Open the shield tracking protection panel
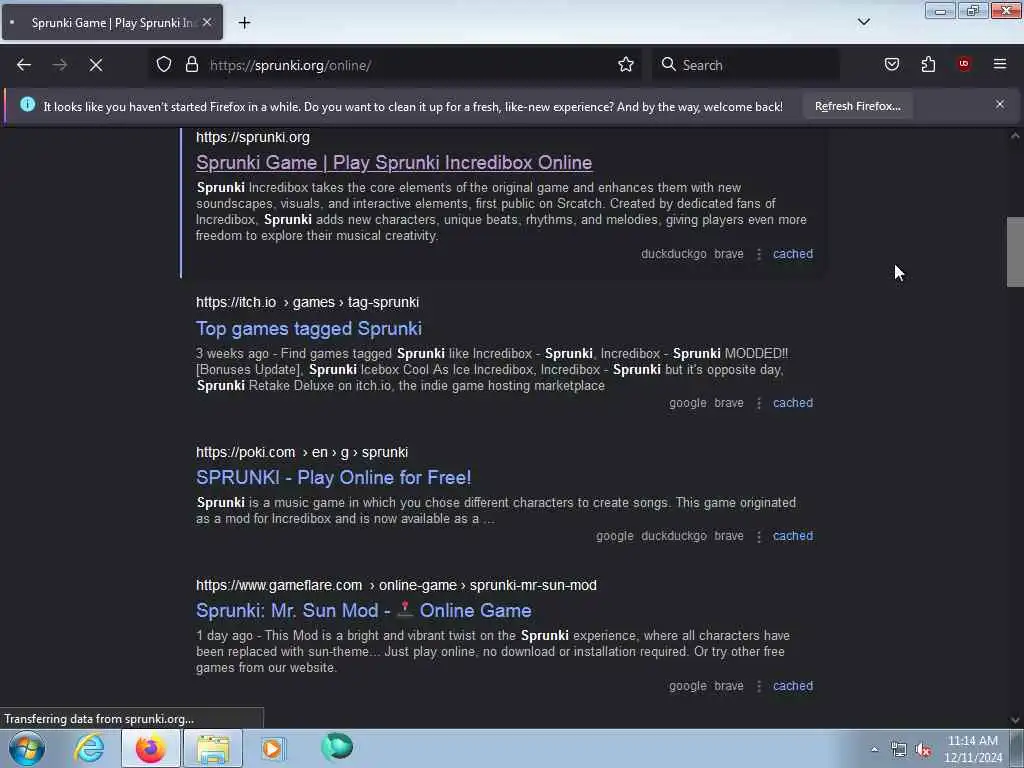 (164, 65)
